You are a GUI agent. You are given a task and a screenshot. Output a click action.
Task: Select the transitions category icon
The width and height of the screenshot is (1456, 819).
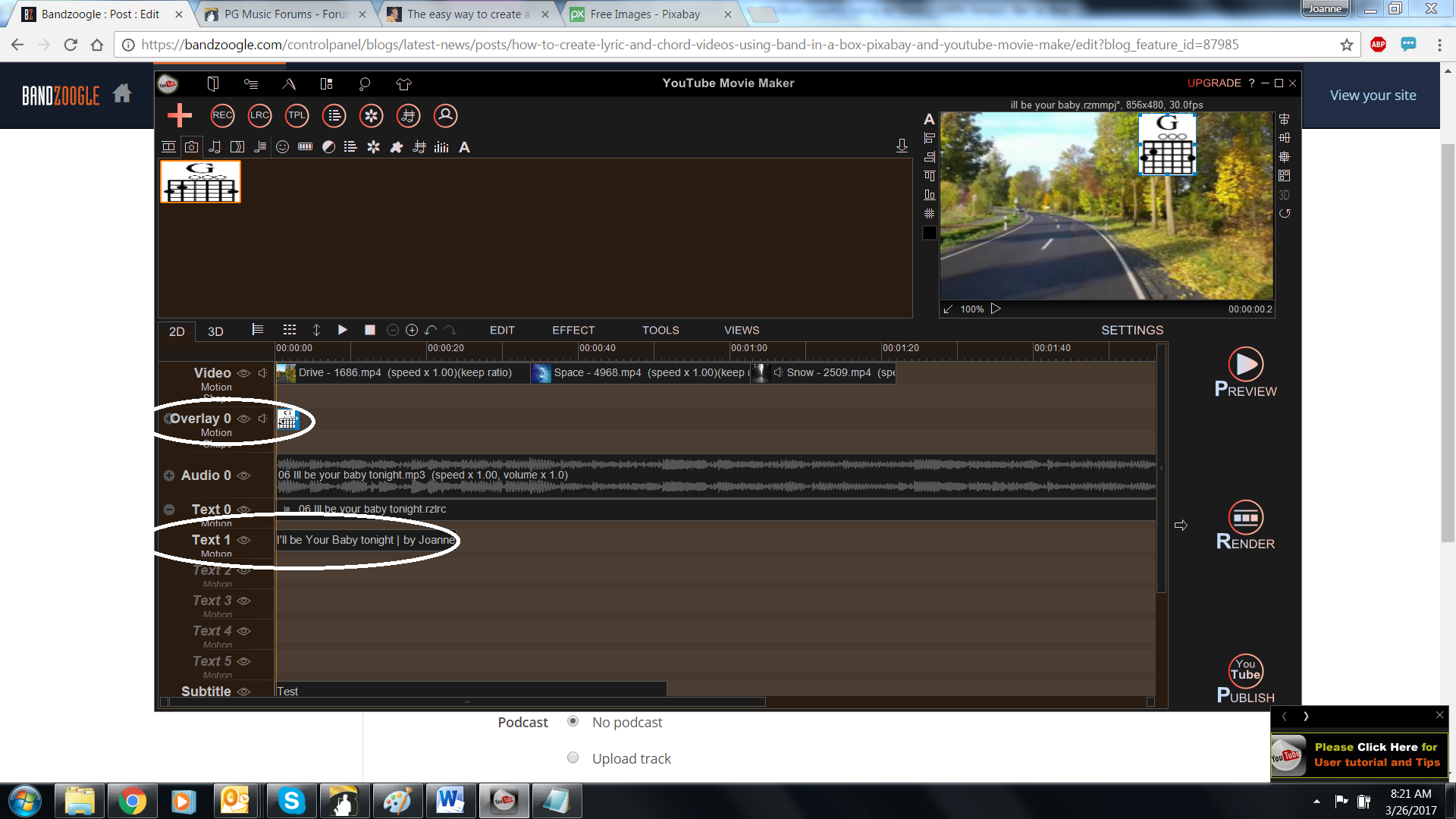237,147
